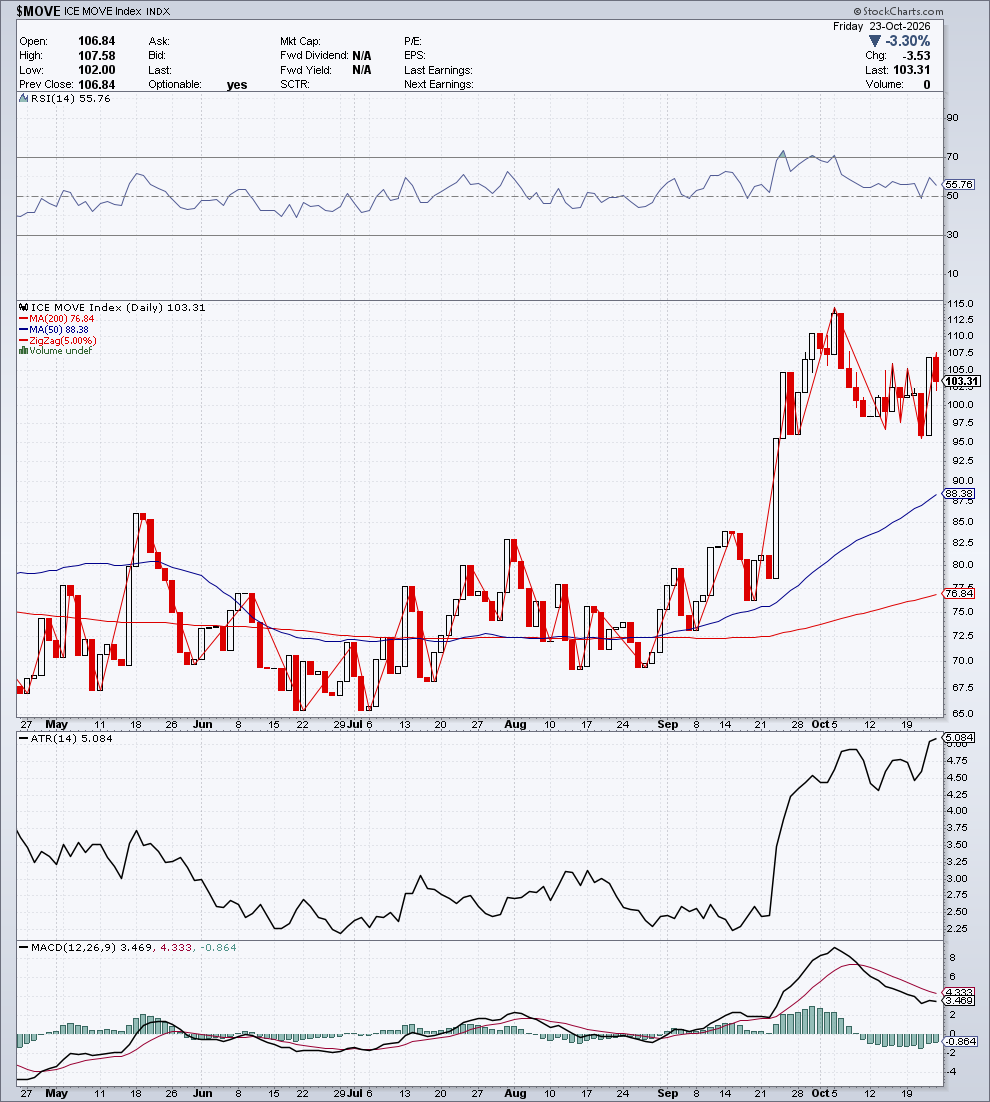Click the MACD histogram tag -0.864

[960, 1041]
